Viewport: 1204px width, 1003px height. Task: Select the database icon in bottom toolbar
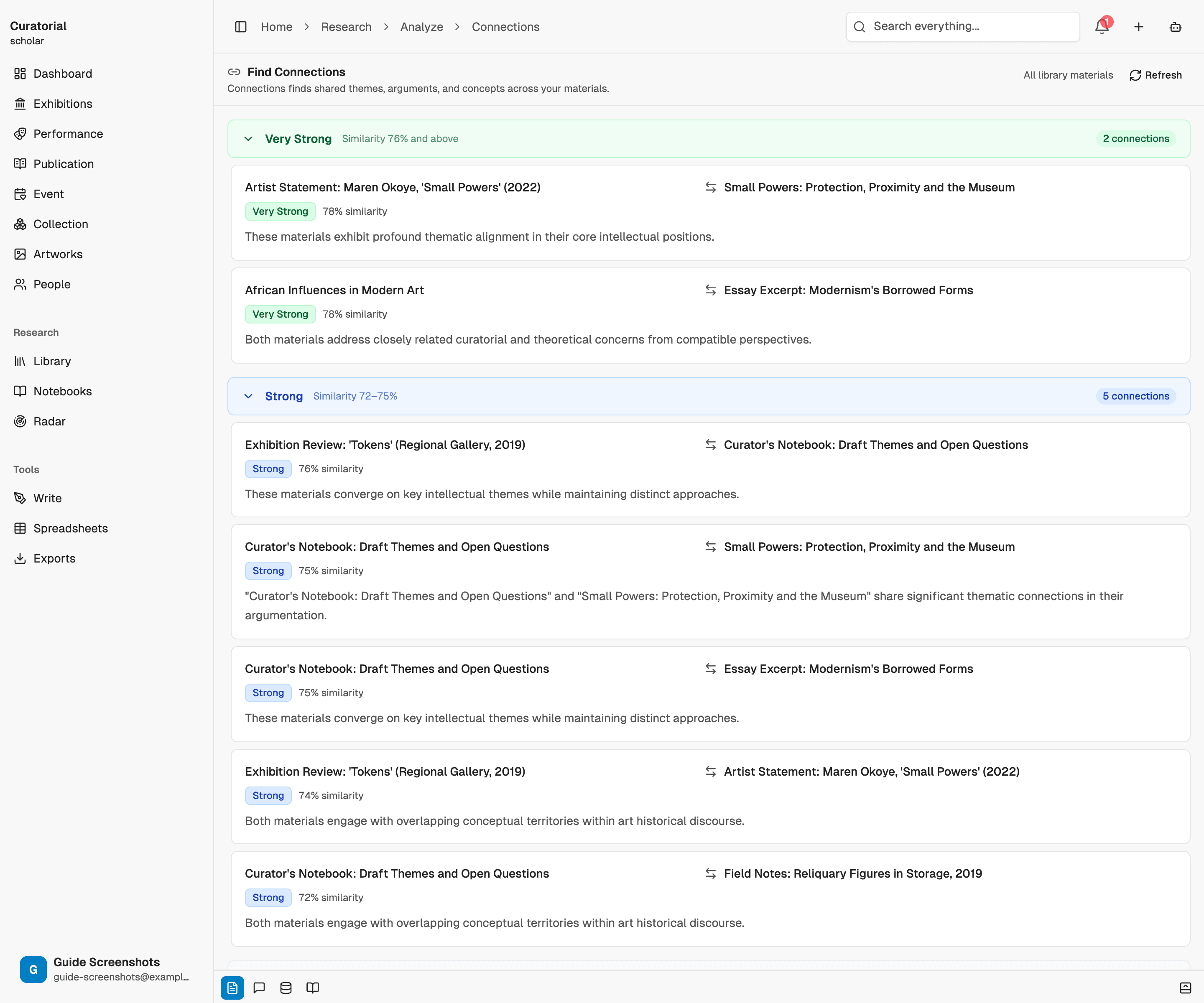click(x=286, y=988)
